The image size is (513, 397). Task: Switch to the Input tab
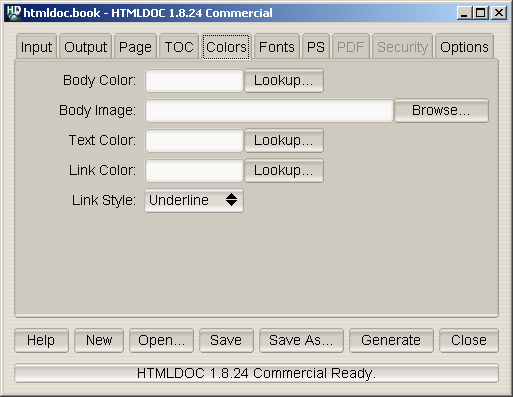(x=36, y=47)
